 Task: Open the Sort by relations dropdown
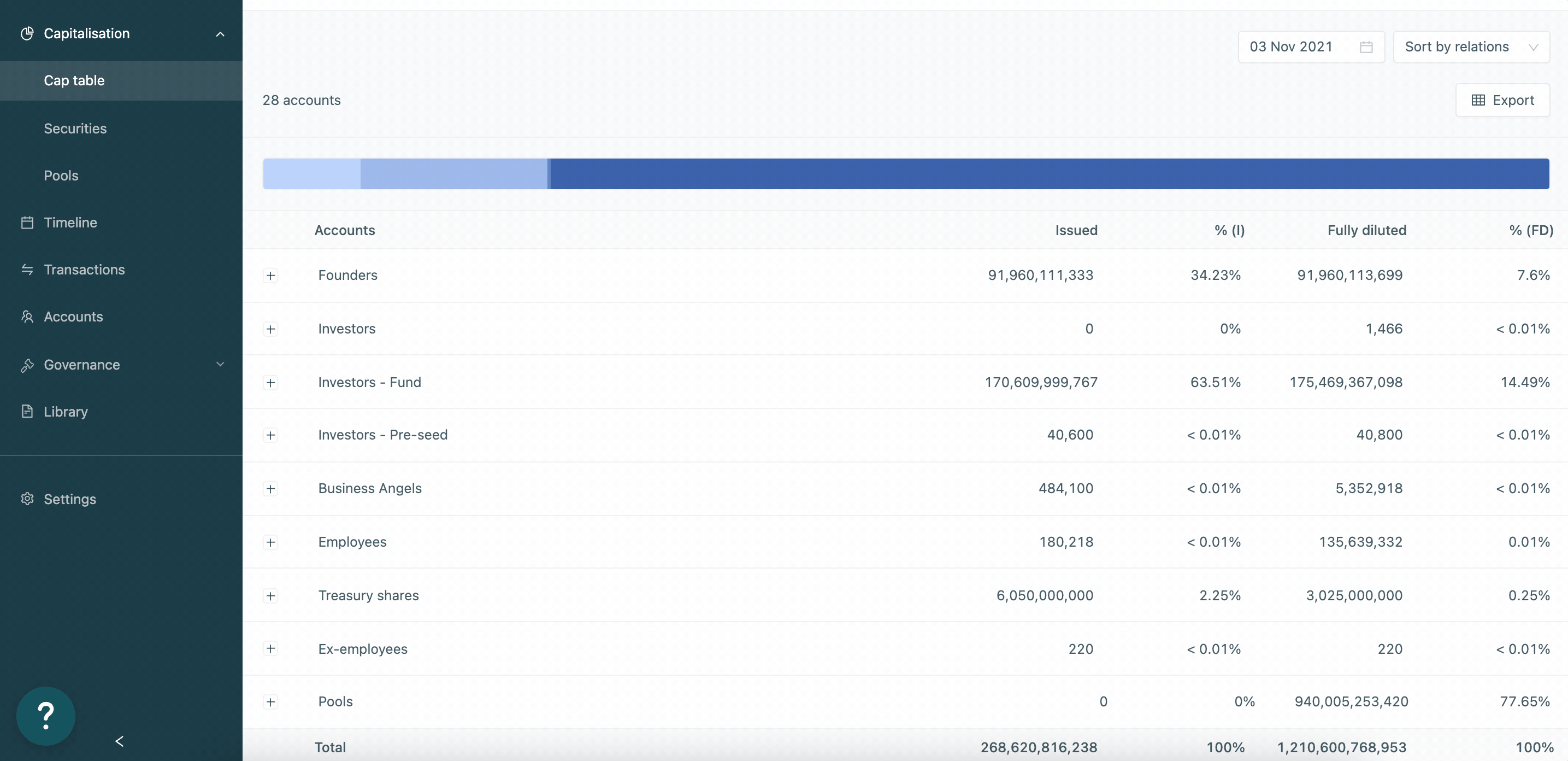tap(1471, 47)
